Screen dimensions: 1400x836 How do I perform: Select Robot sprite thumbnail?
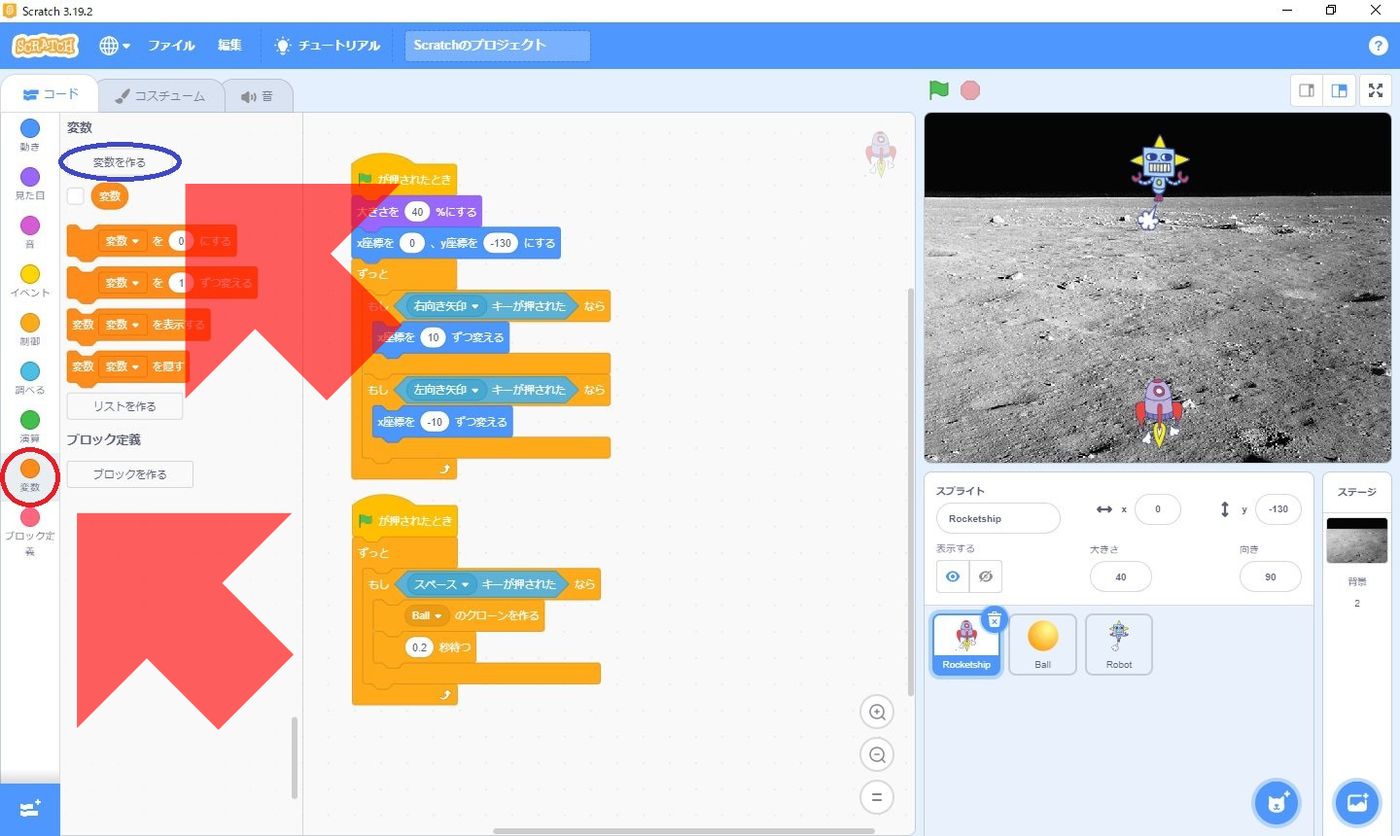coord(1118,644)
